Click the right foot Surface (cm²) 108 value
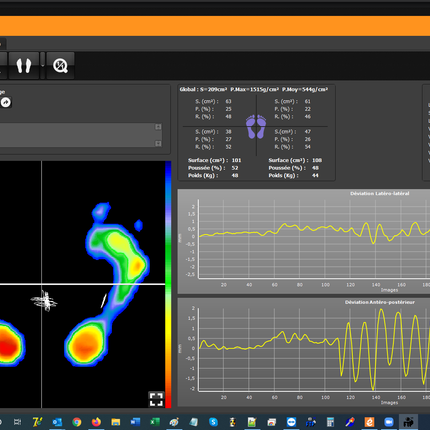This screenshot has height=430, width=430. [x=317, y=160]
